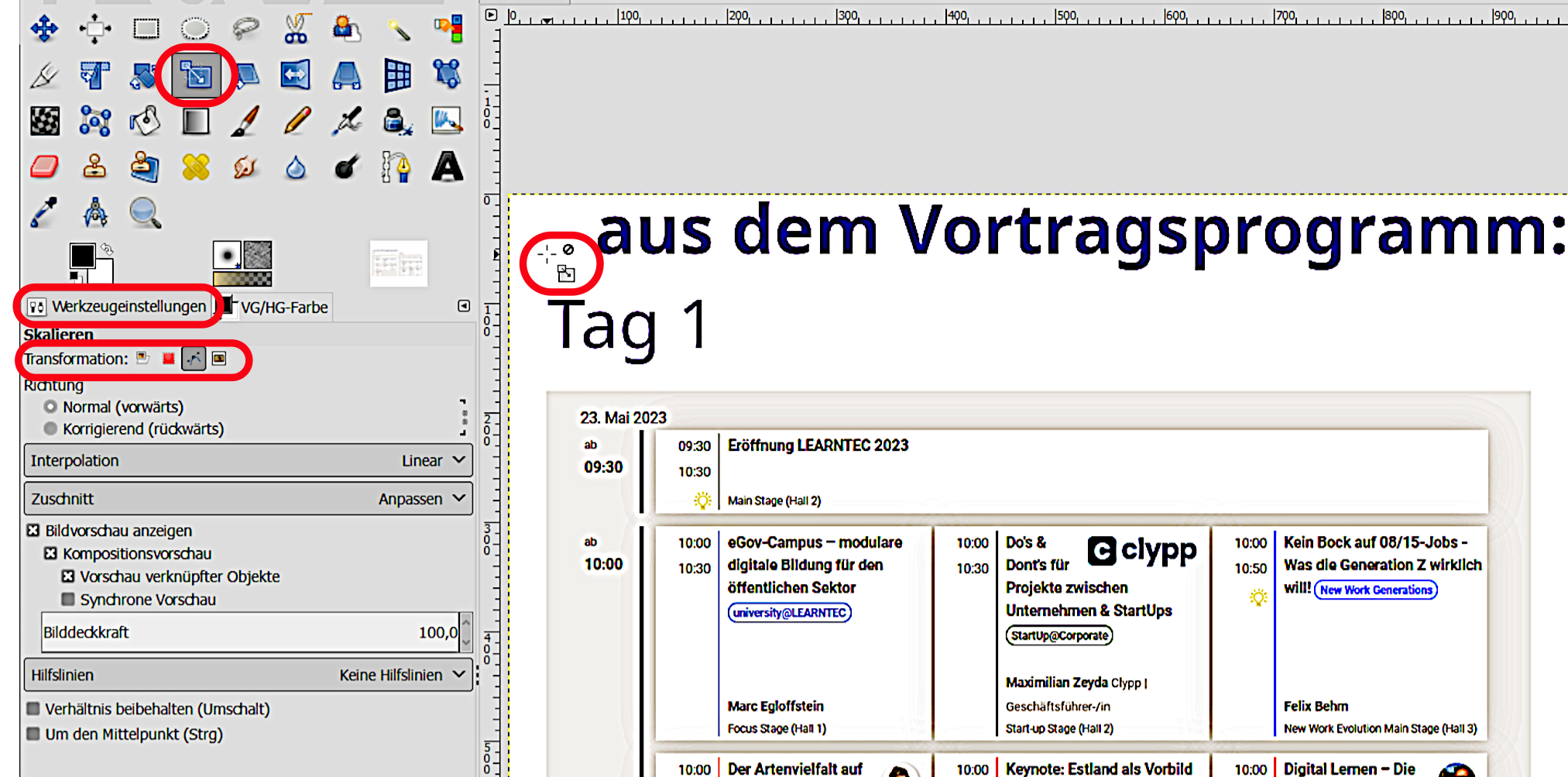Toggle Vorschau verknüpfter Objekte checkbox
Screen dimensions: 1568x777
point(68,576)
